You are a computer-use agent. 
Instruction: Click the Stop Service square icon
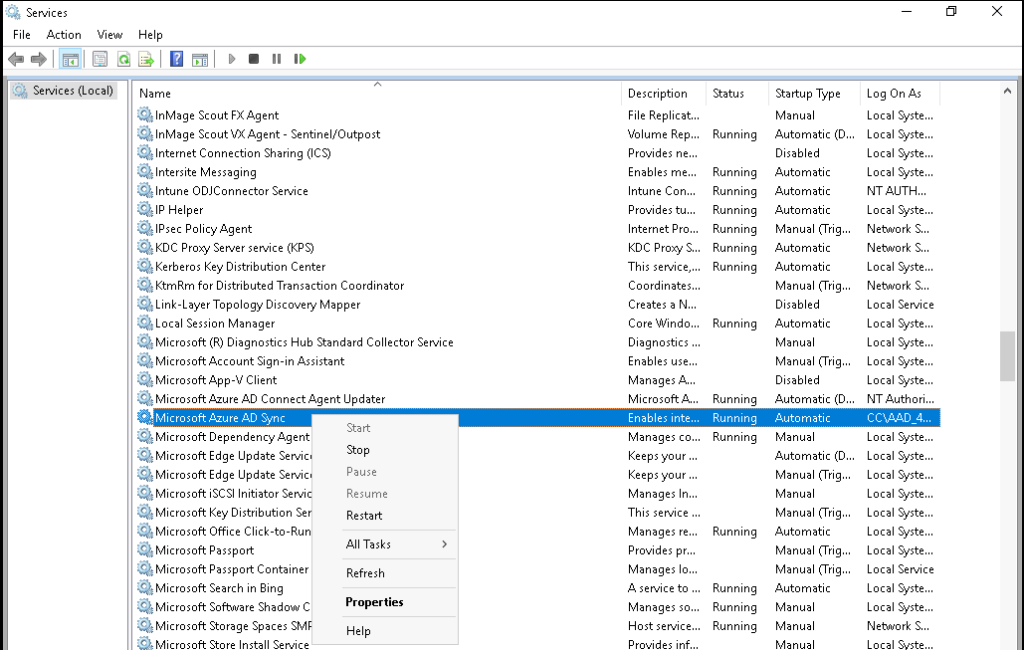pyautogui.click(x=254, y=59)
